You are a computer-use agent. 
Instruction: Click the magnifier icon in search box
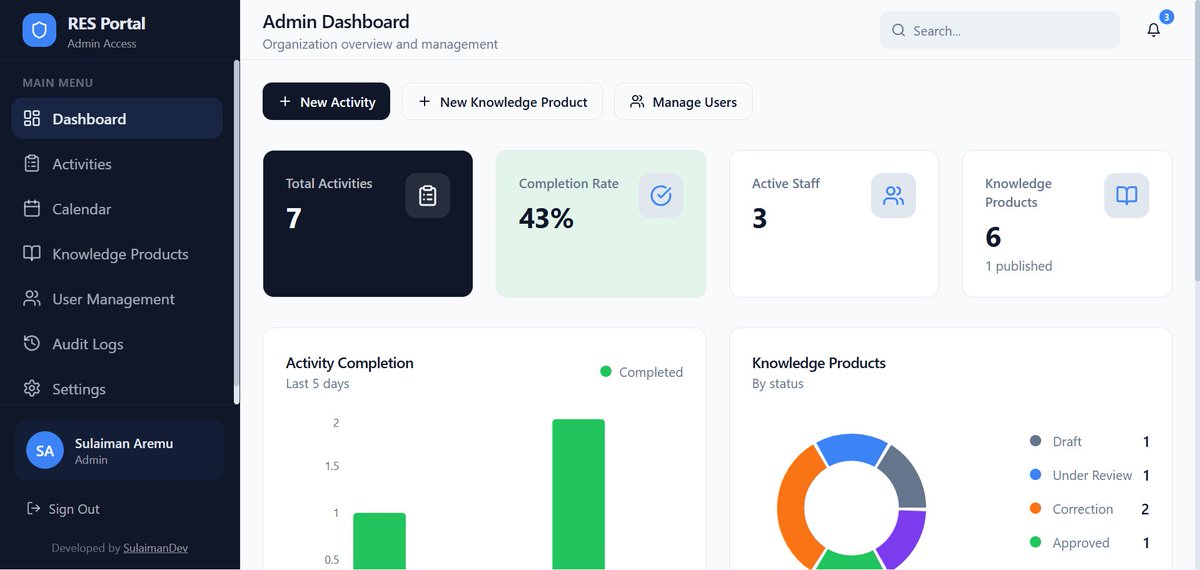coord(898,30)
